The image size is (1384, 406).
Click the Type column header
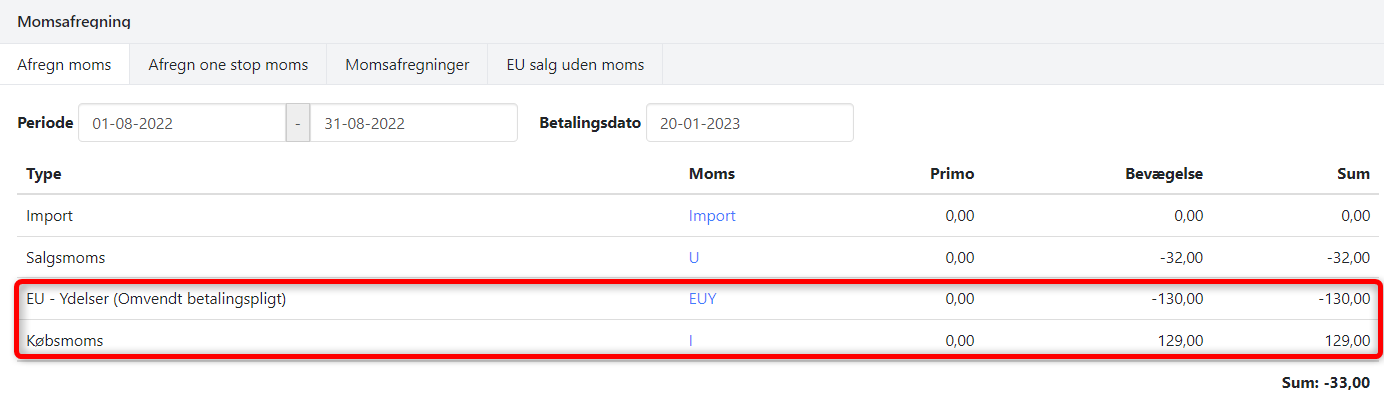[44, 174]
